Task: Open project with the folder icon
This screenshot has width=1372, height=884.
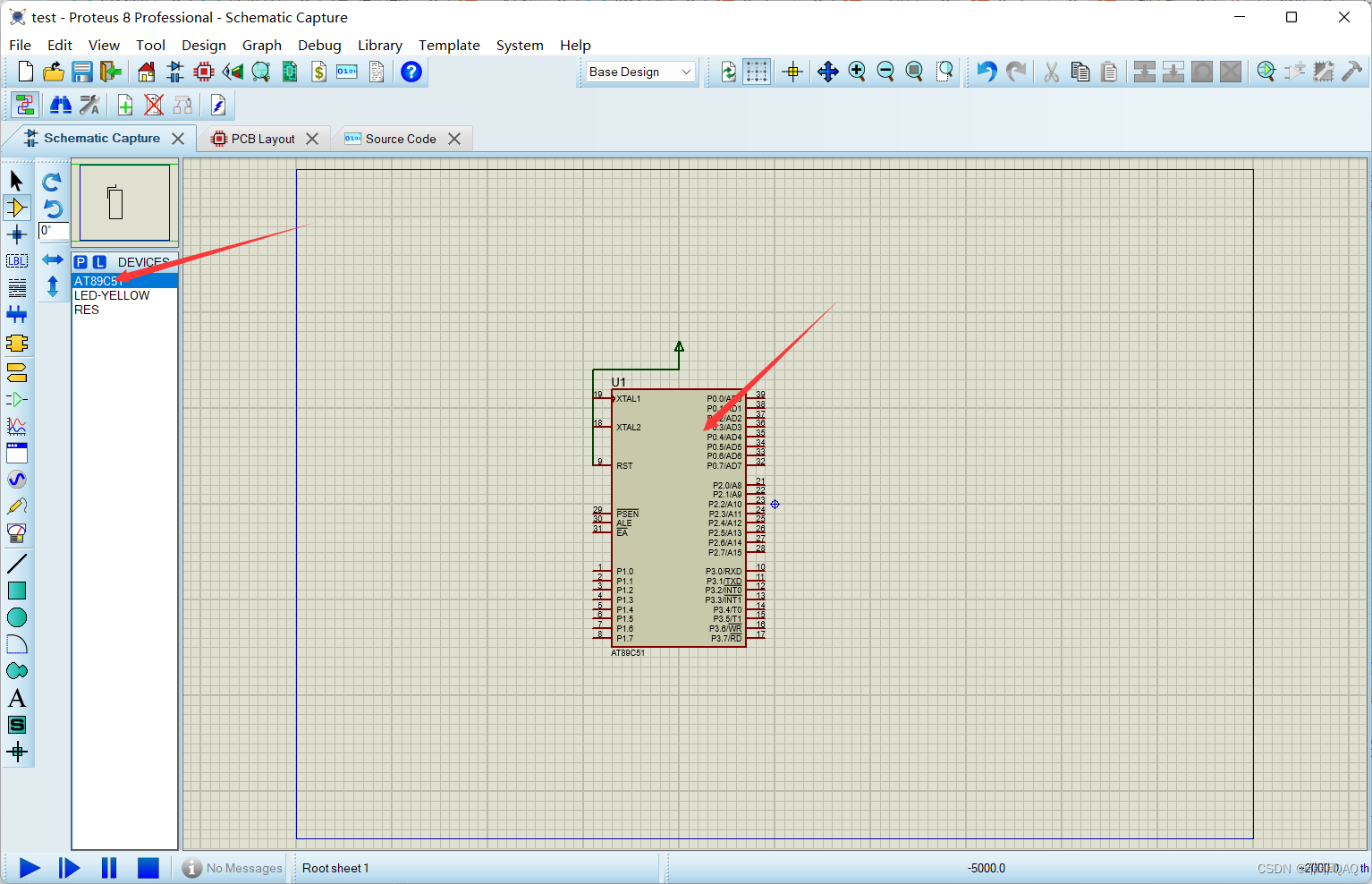Action: [x=54, y=72]
